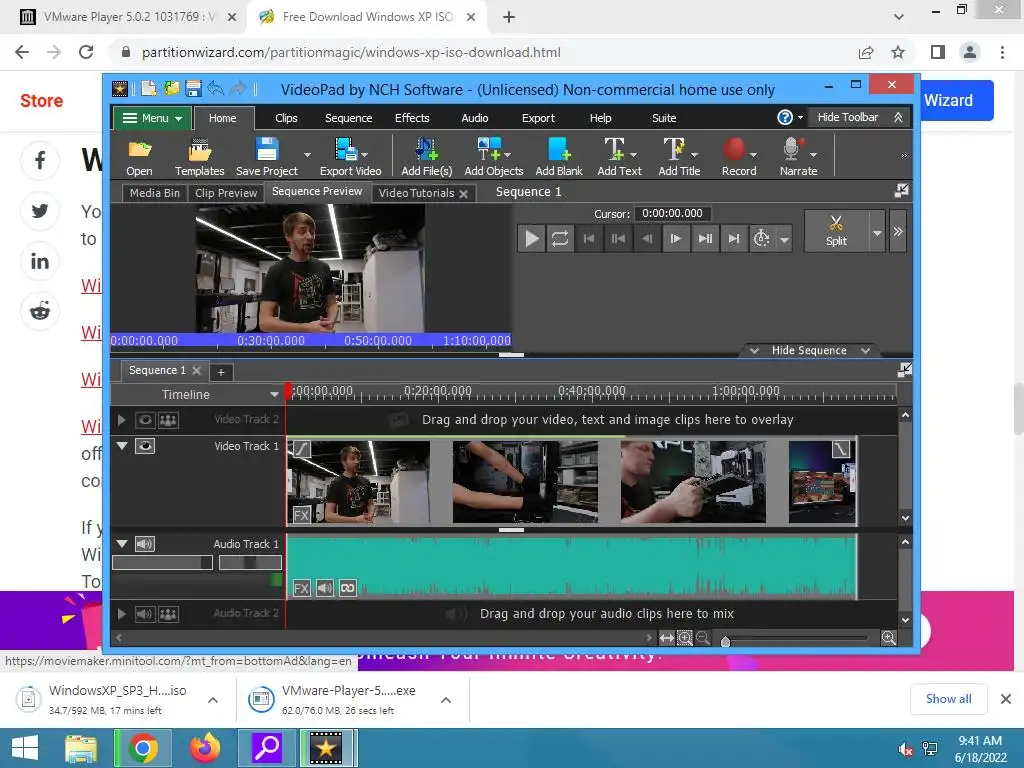Click Export Video in the toolbar
This screenshot has width=1024, height=768.
350,157
